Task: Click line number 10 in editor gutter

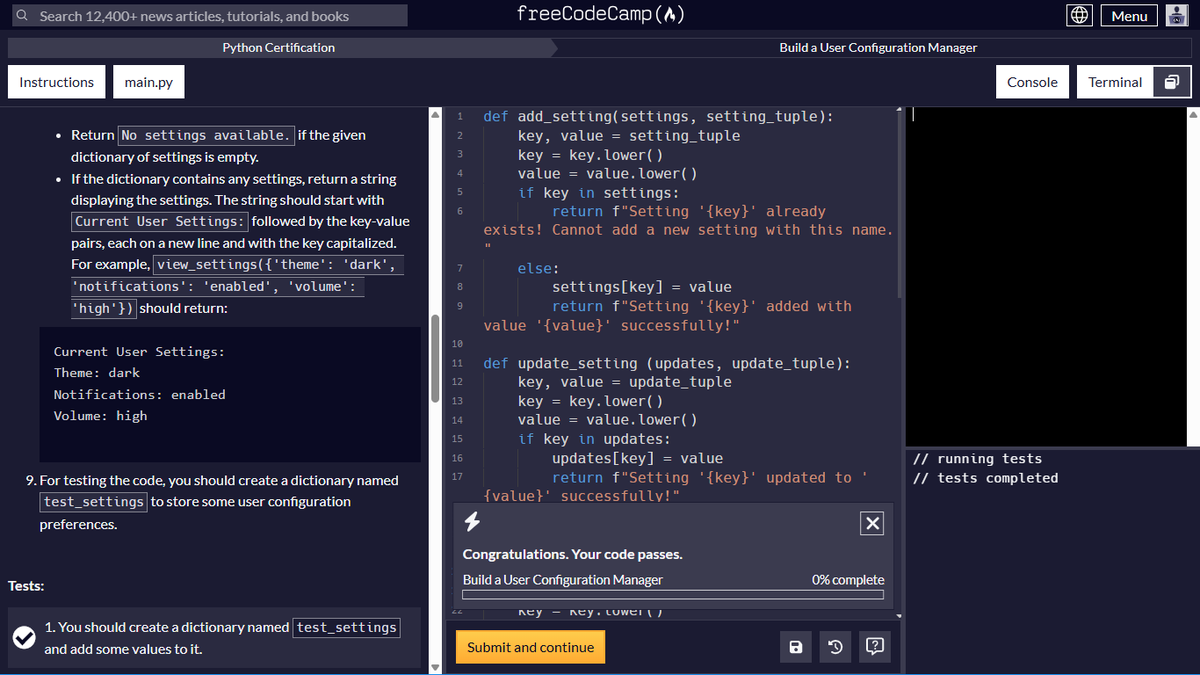Action: (x=459, y=344)
